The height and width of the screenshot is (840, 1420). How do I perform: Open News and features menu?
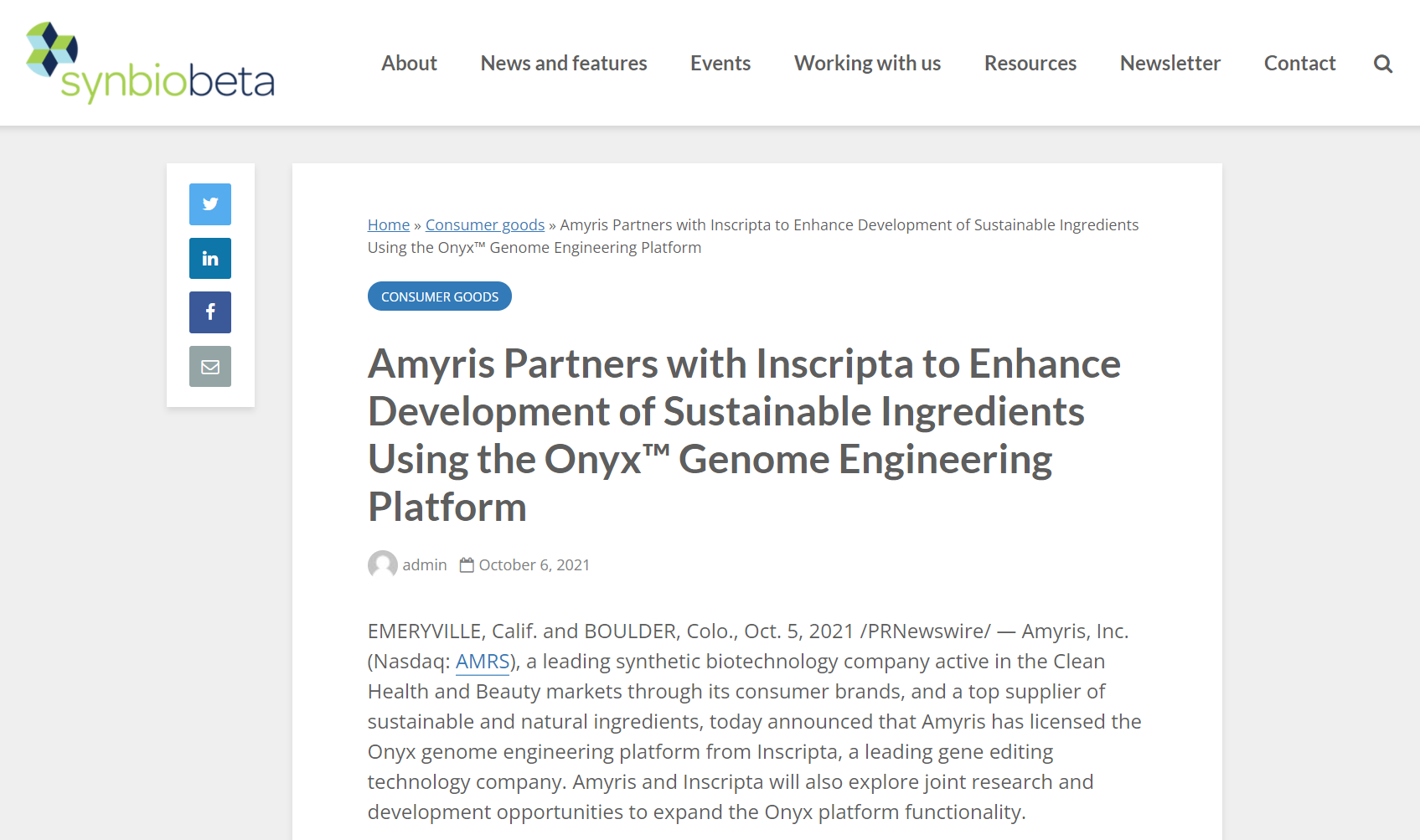point(564,64)
